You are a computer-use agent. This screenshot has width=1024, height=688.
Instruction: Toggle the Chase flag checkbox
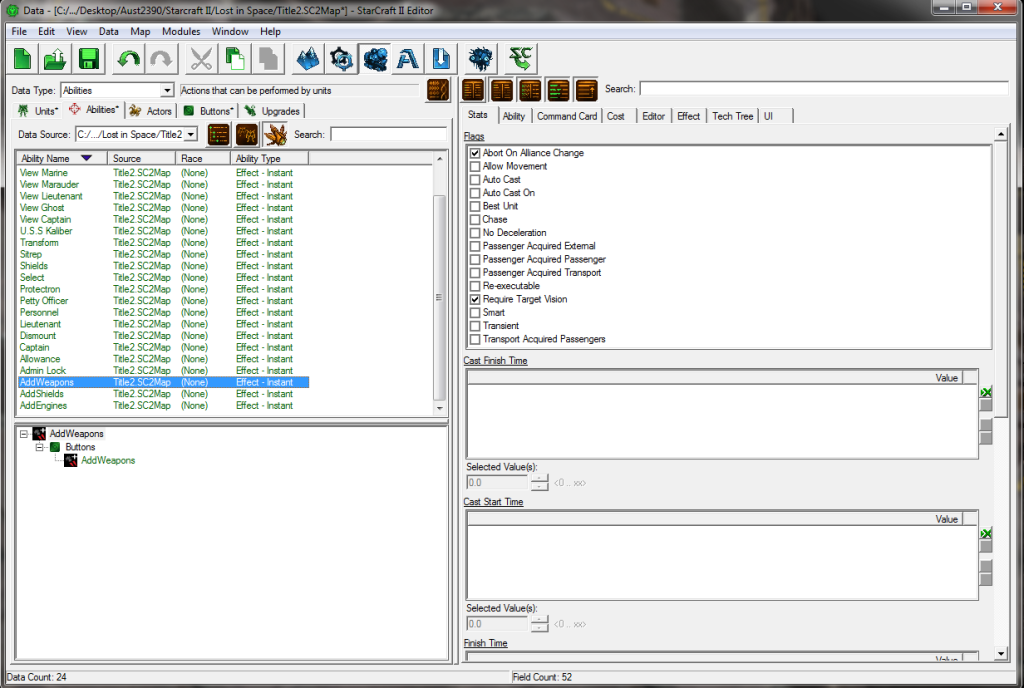click(475, 219)
